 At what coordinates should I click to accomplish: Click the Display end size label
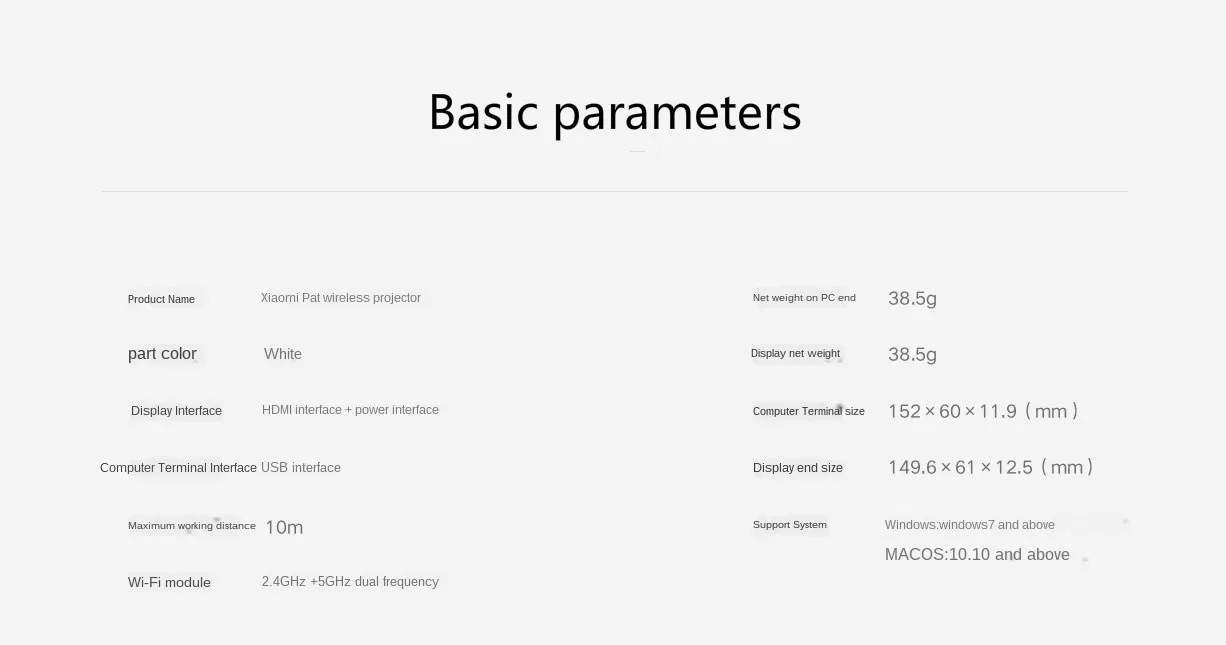[x=798, y=468]
